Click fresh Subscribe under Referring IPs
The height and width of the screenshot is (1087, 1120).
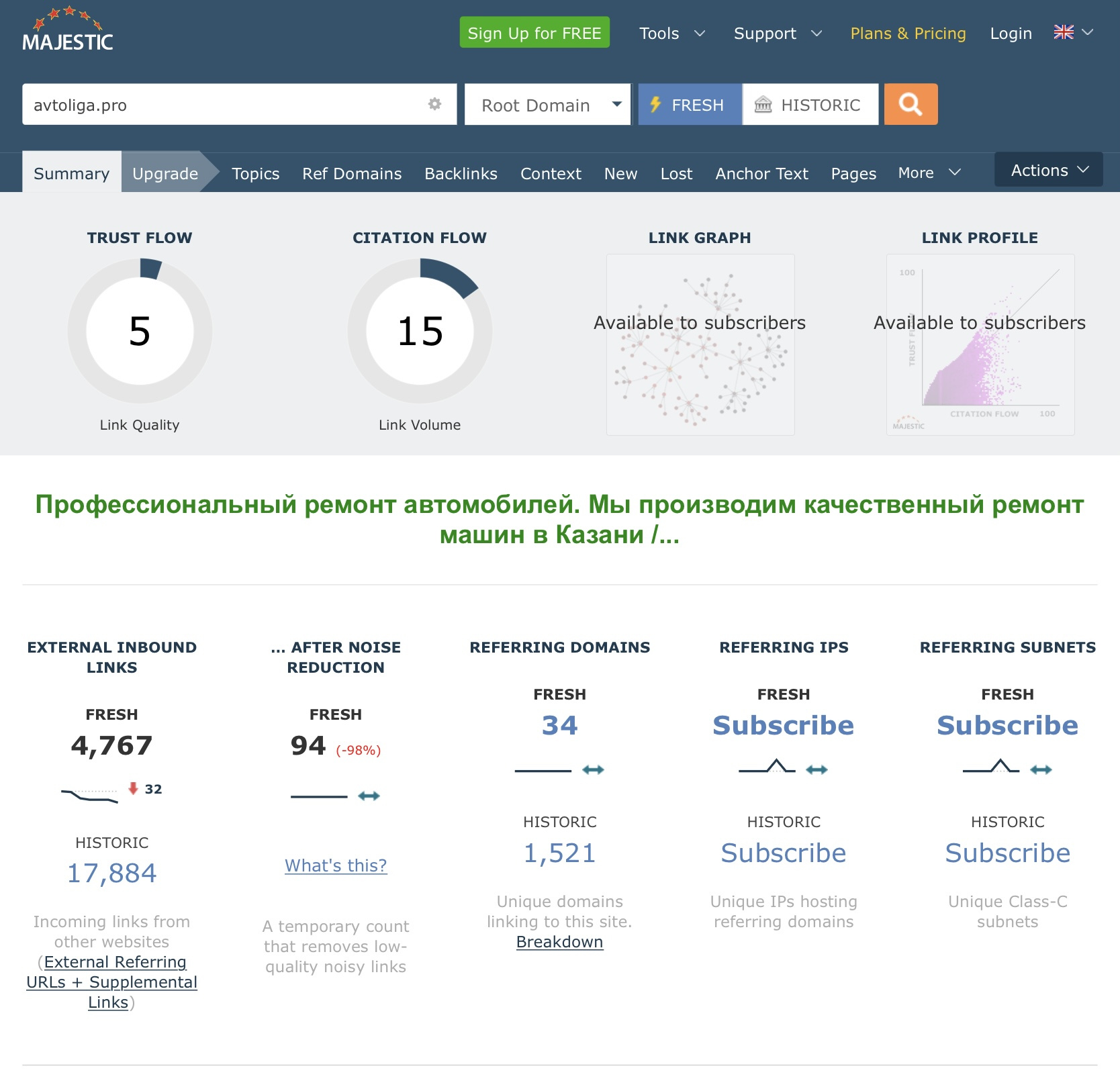click(783, 725)
